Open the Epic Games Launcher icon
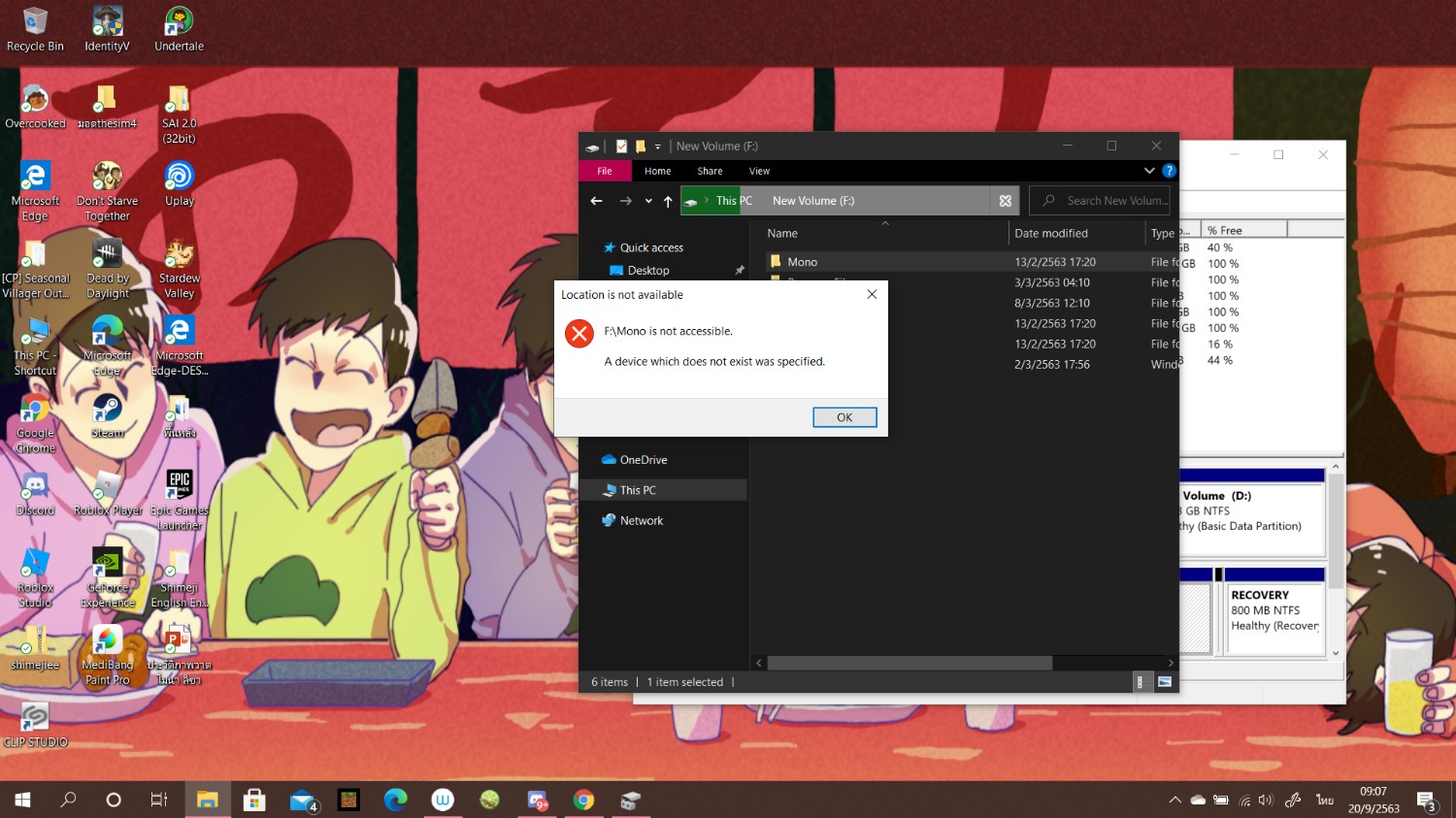This screenshot has width=1456, height=818. point(179,501)
